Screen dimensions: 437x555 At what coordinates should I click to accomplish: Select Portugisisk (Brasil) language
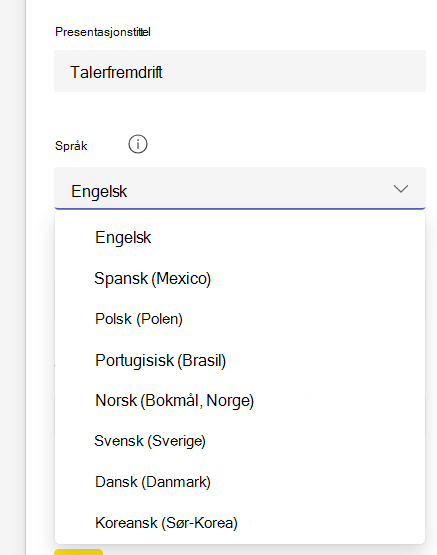[240, 360]
